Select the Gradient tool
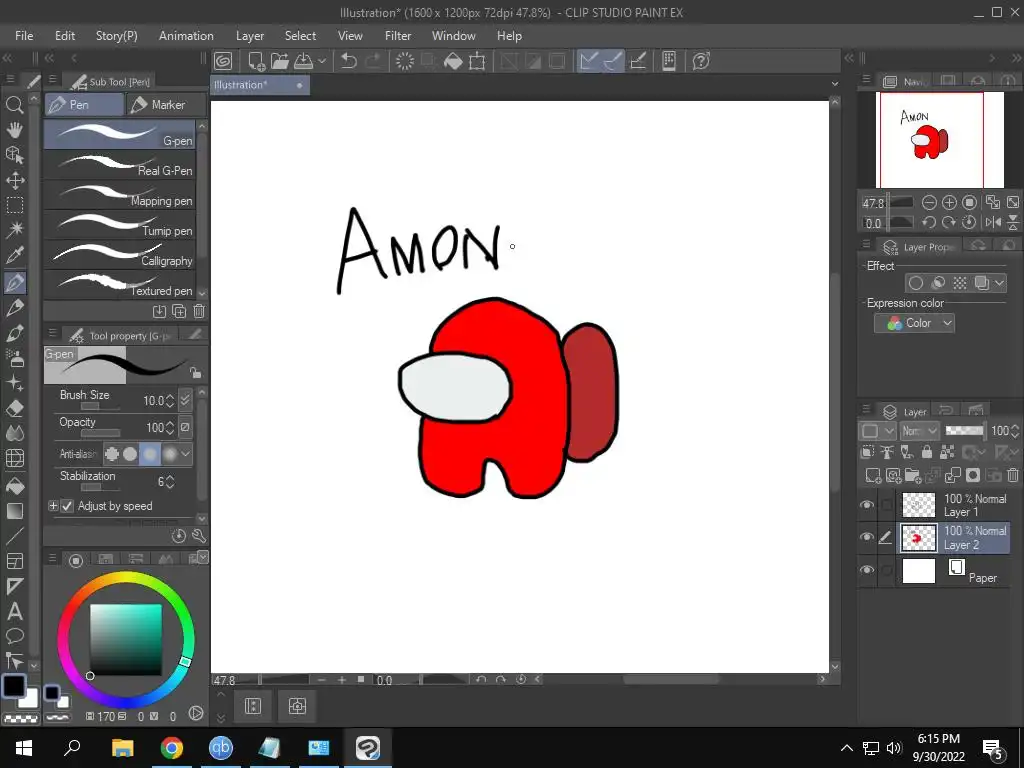Image resolution: width=1024 pixels, height=768 pixels. (x=14, y=511)
